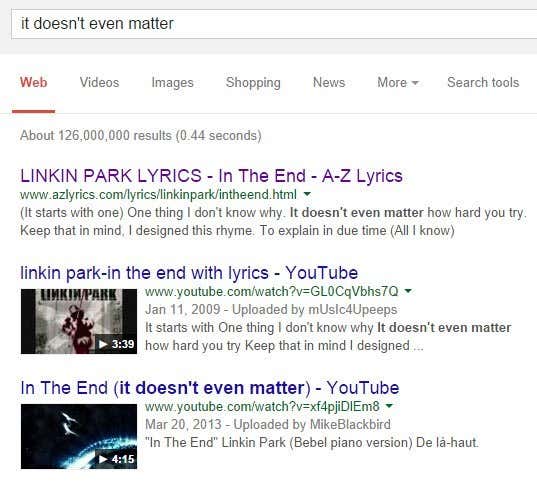Open the Shopping results tab

253,83
